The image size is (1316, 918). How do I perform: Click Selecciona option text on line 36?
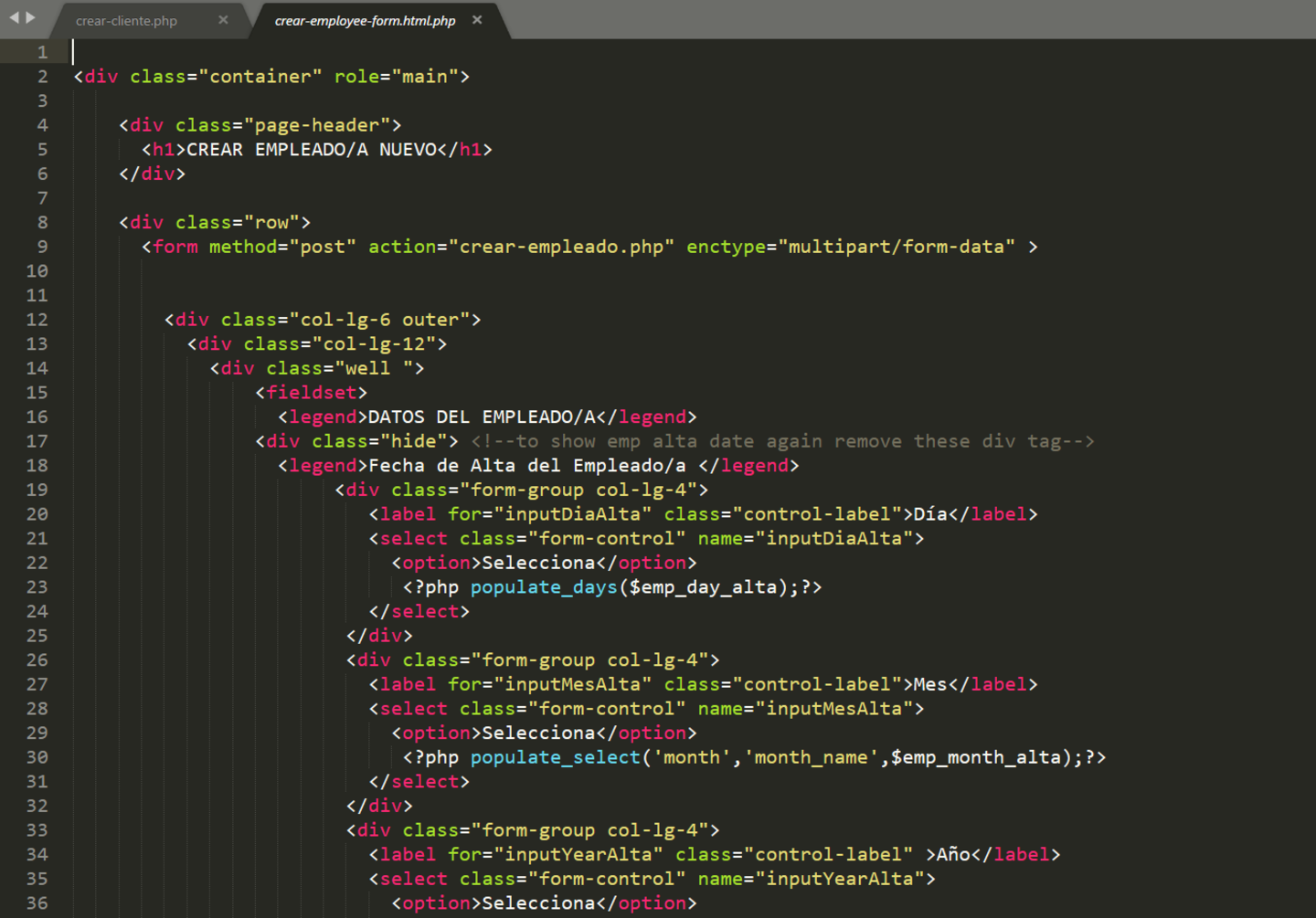click(x=538, y=903)
